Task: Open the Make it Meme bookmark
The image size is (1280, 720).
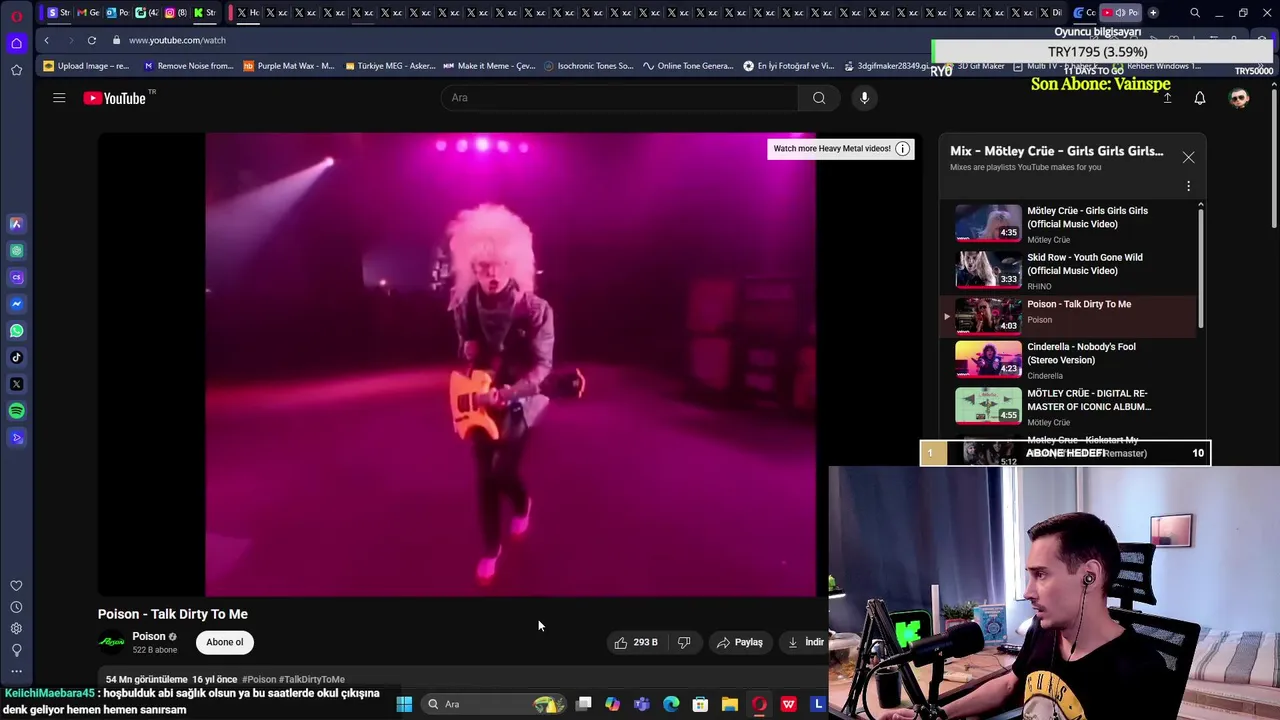Action: point(490,66)
